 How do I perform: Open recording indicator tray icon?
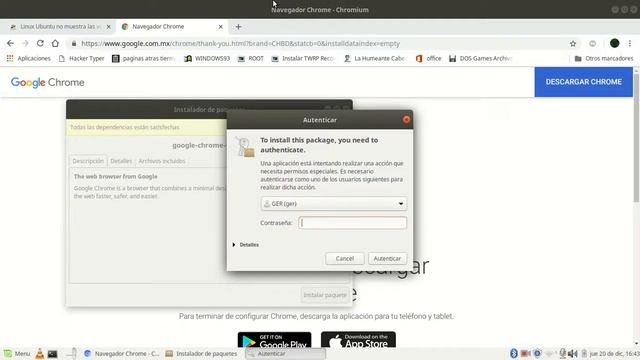point(525,353)
